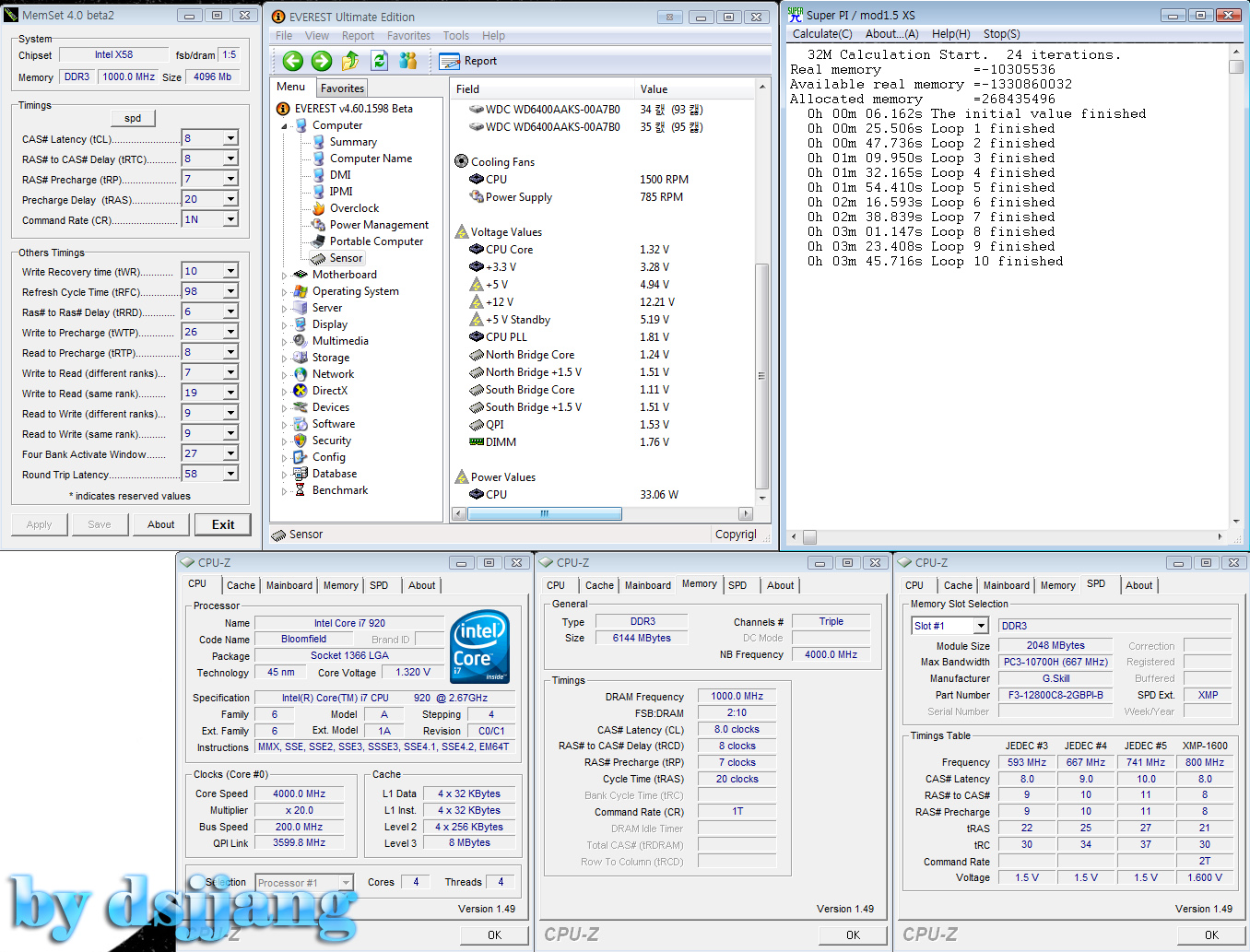Open Command Rate dropdown in MemSet
This screenshot has height=952, width=1250.
pos(230,219)
